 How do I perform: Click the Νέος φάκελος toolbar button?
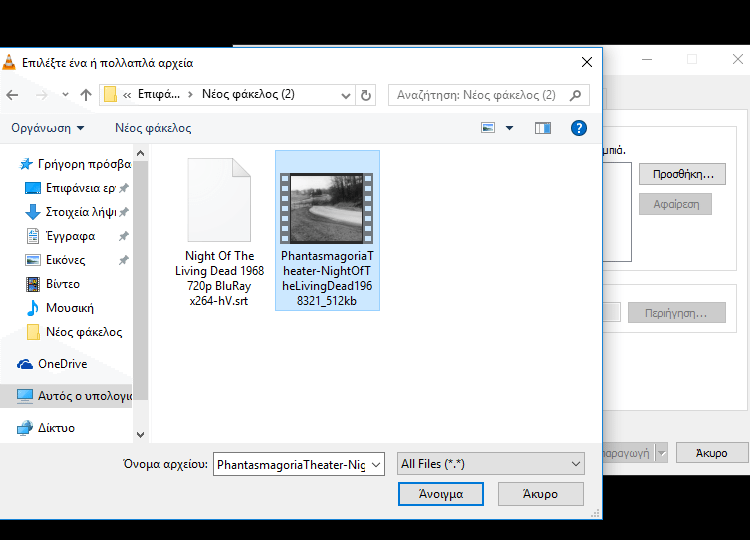point(153,128)
